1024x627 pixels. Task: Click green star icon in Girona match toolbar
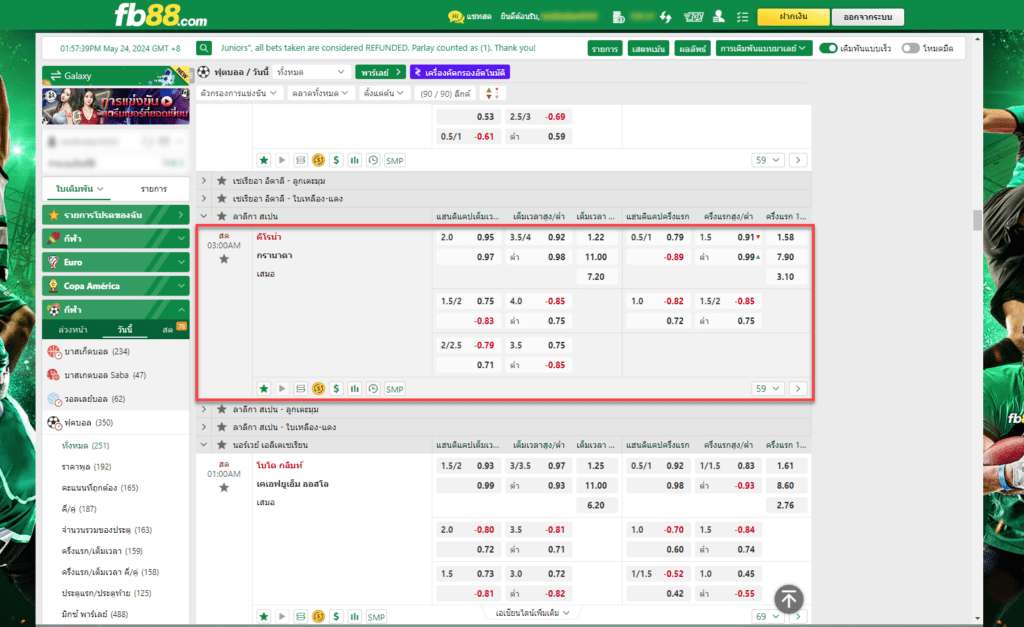pos(264,389)
